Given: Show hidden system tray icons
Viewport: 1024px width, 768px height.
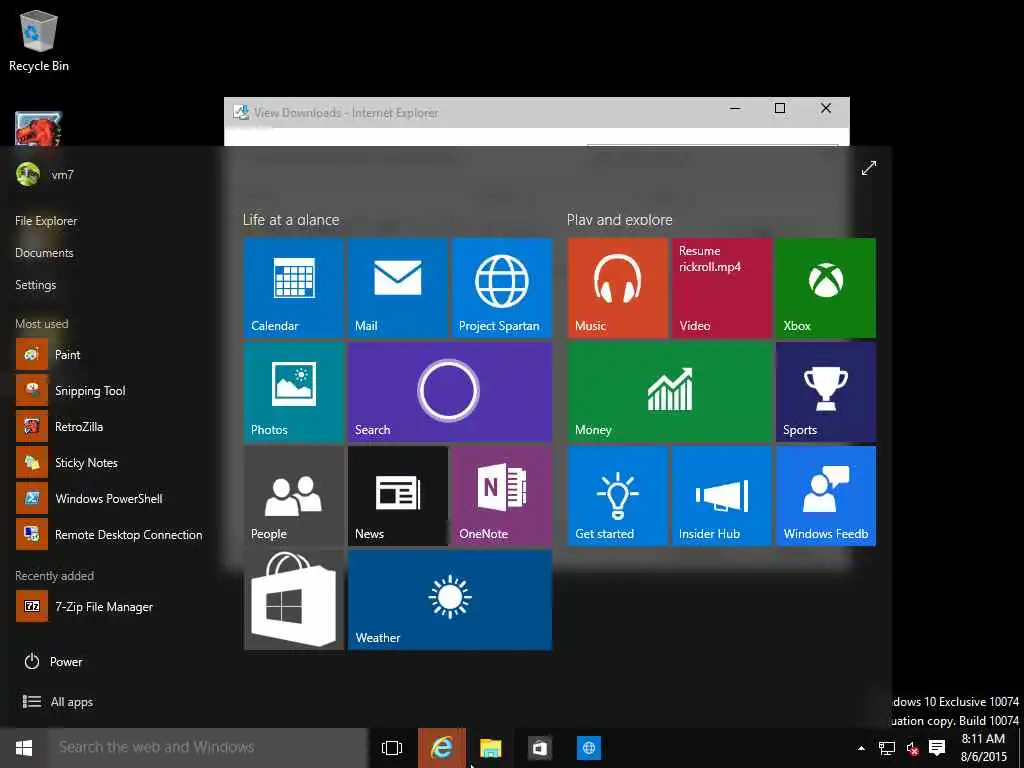Looking at the screenshot, I should 861,748.
